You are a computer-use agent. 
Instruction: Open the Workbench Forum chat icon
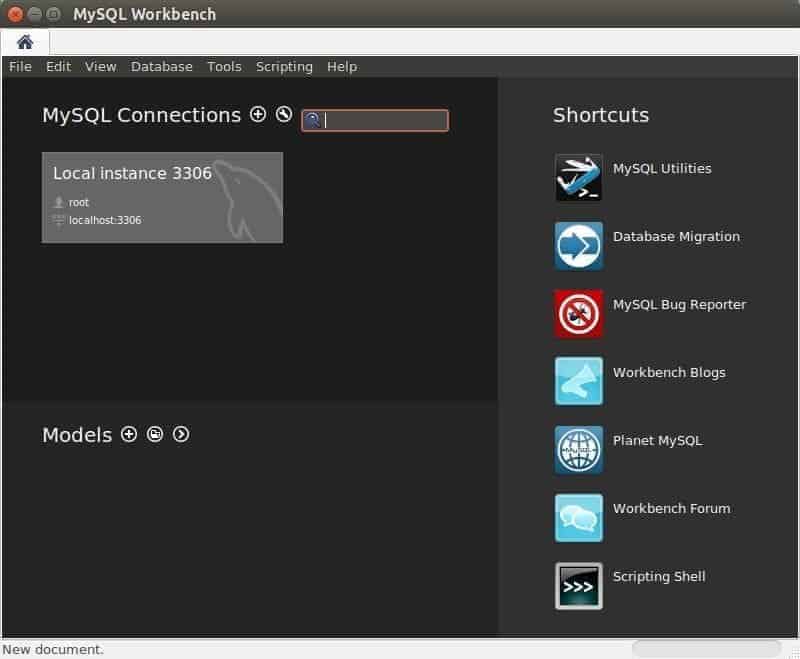[579, 518]
